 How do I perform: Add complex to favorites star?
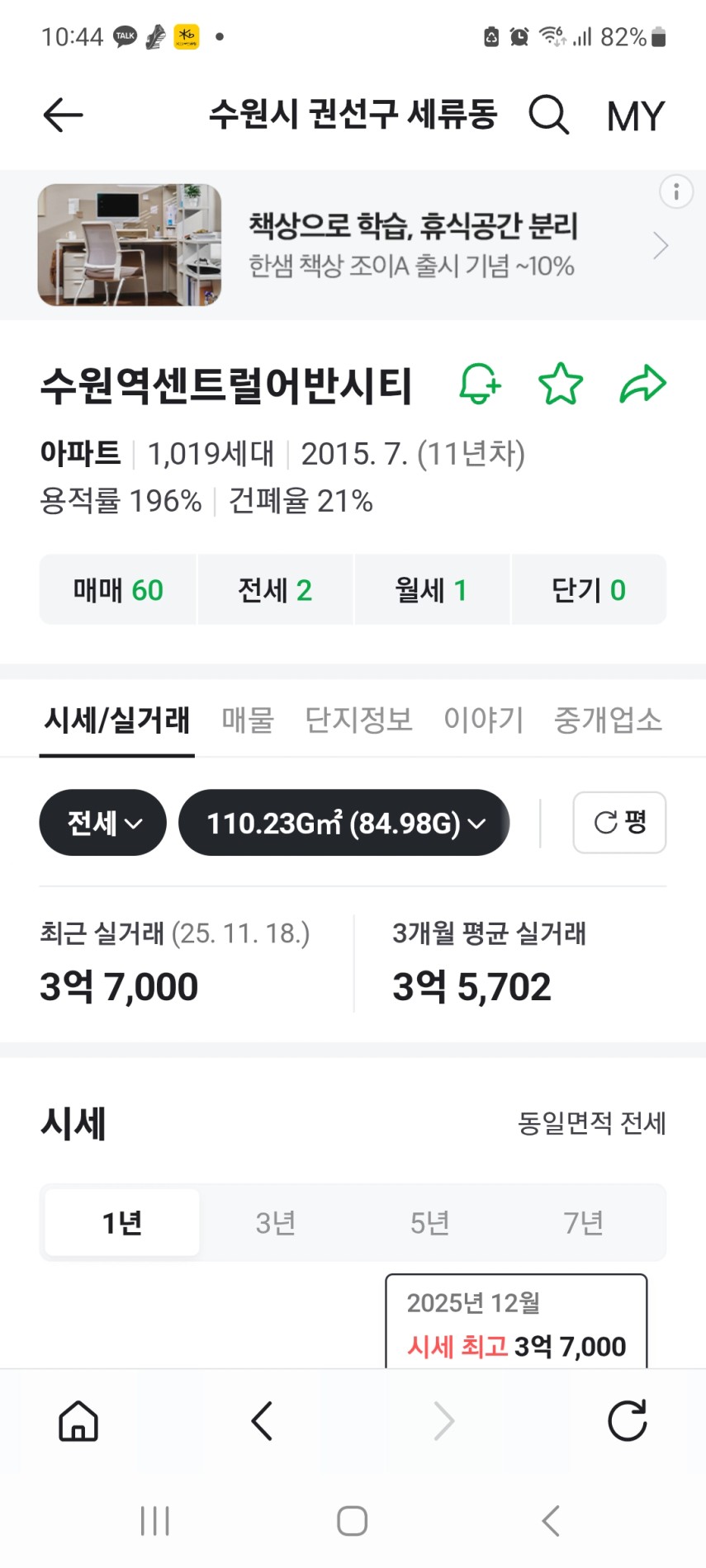[561, 384]
